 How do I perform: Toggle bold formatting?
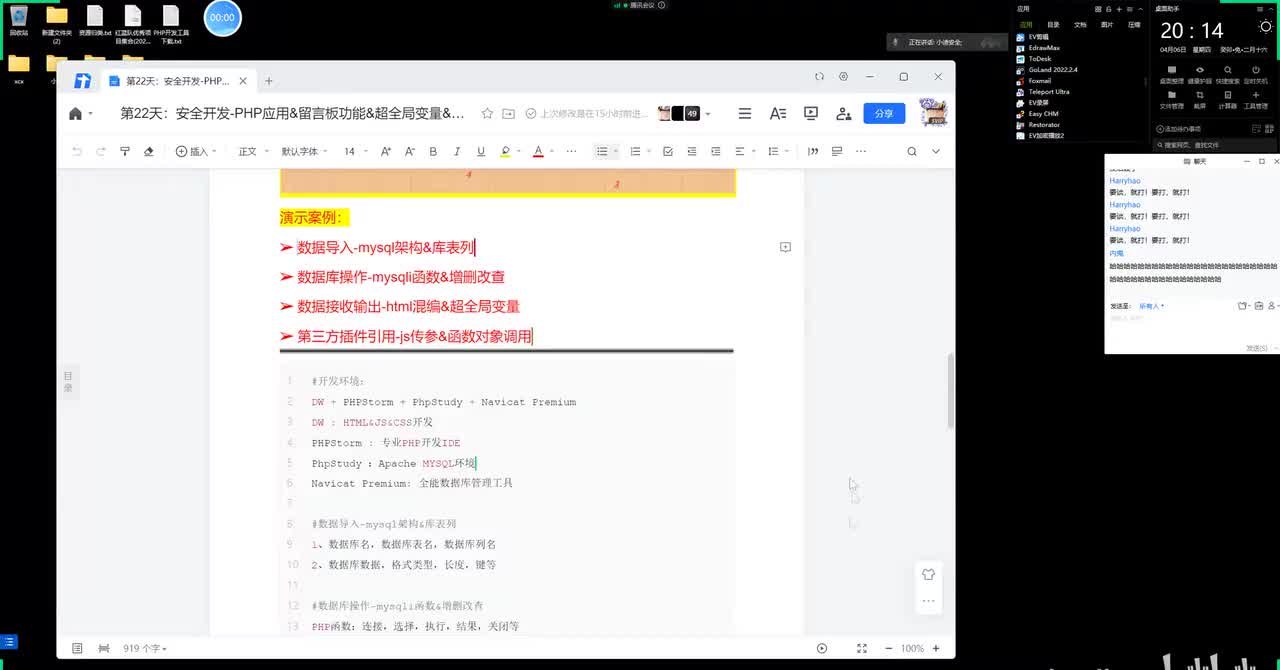433,151
